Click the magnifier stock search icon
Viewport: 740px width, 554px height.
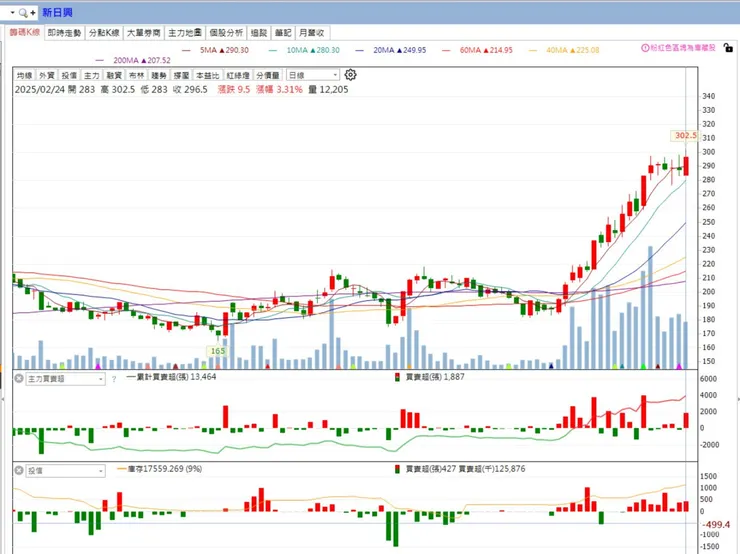click(x=23, y=13)
